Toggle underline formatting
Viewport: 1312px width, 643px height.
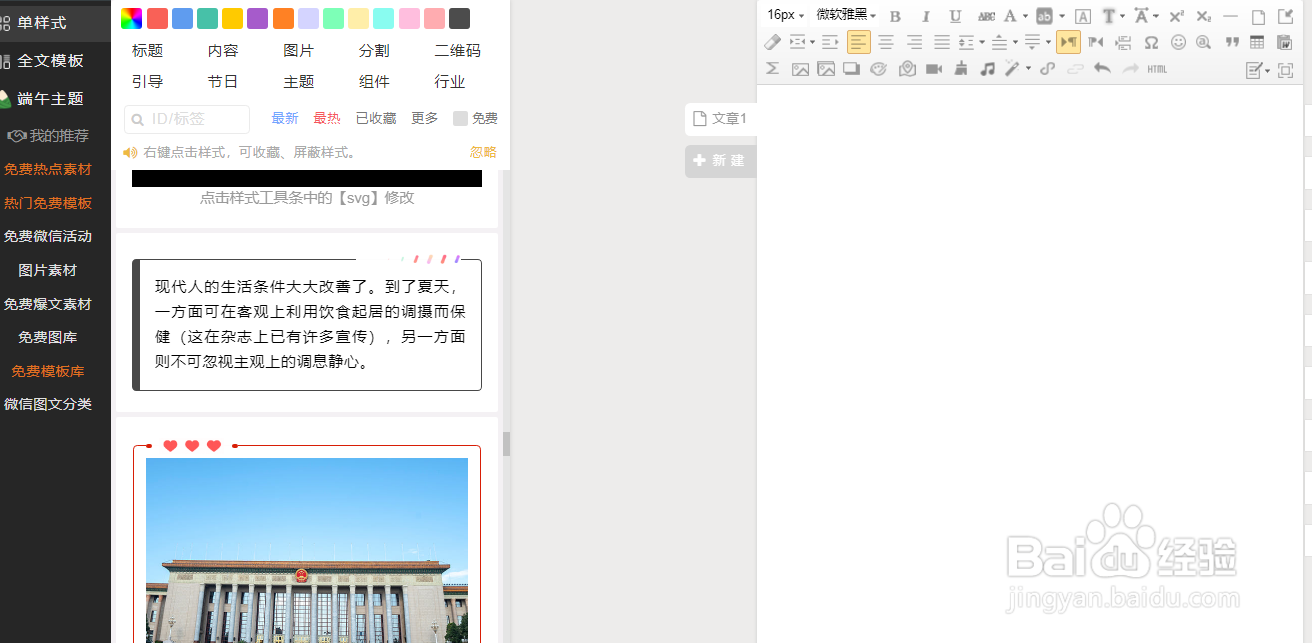coord(955,16)
